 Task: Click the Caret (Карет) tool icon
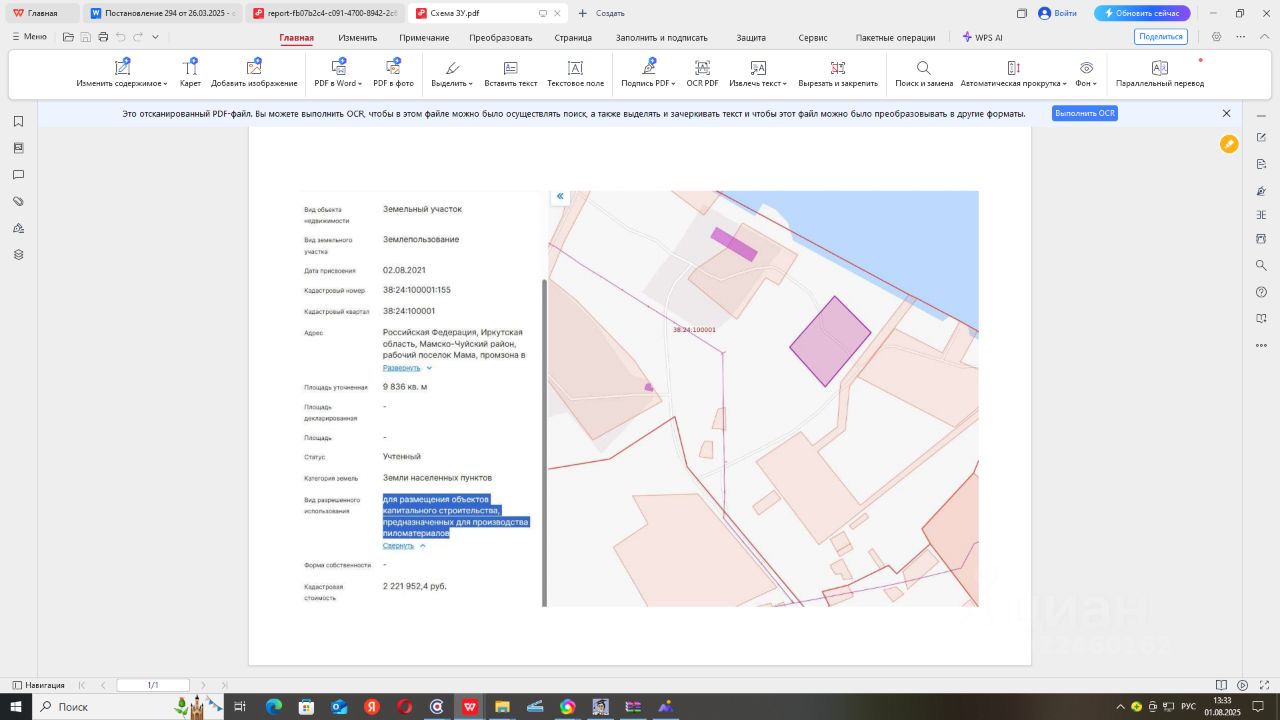click(x=190, y=69)
